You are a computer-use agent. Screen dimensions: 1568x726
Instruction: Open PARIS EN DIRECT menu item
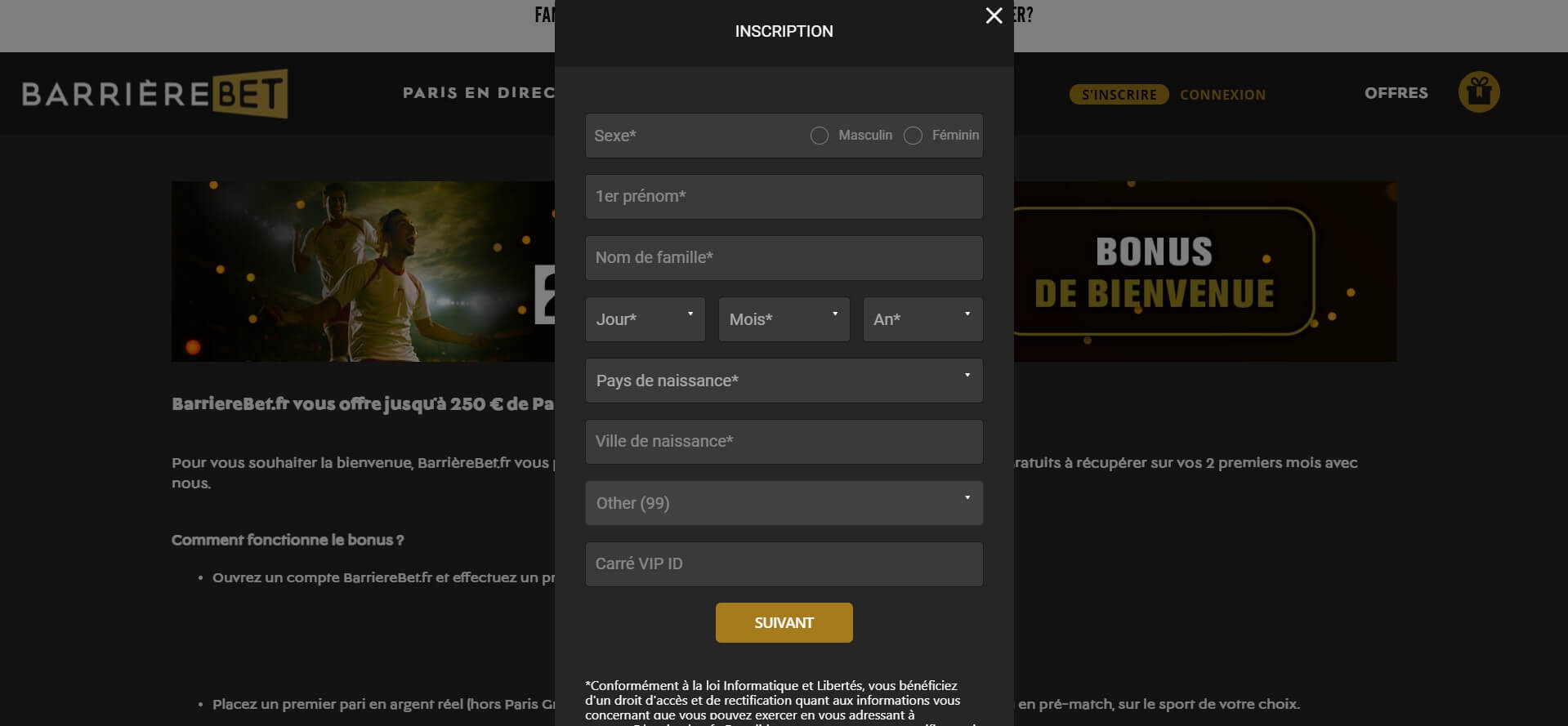click(479, 93)
